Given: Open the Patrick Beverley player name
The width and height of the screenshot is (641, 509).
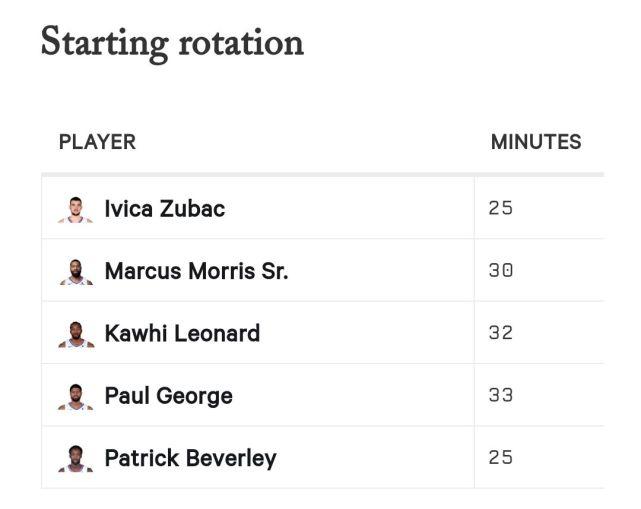Looking at the screenshot, I should [191, 458].
